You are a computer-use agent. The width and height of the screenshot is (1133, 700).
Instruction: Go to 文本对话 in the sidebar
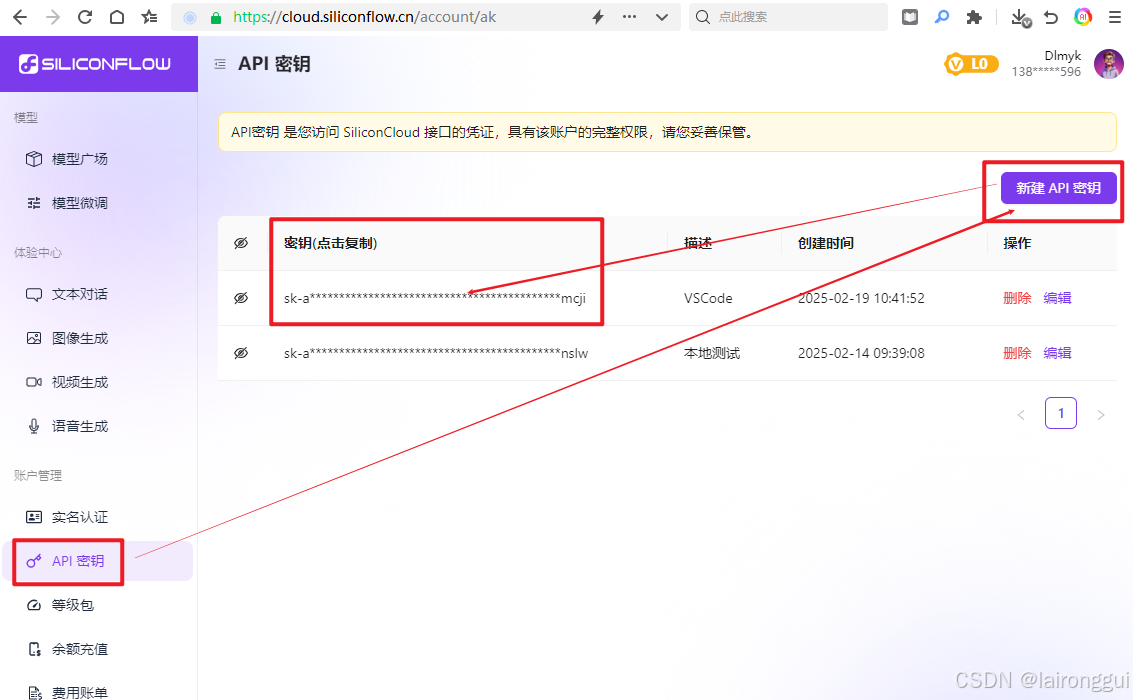tap(98, 294)
